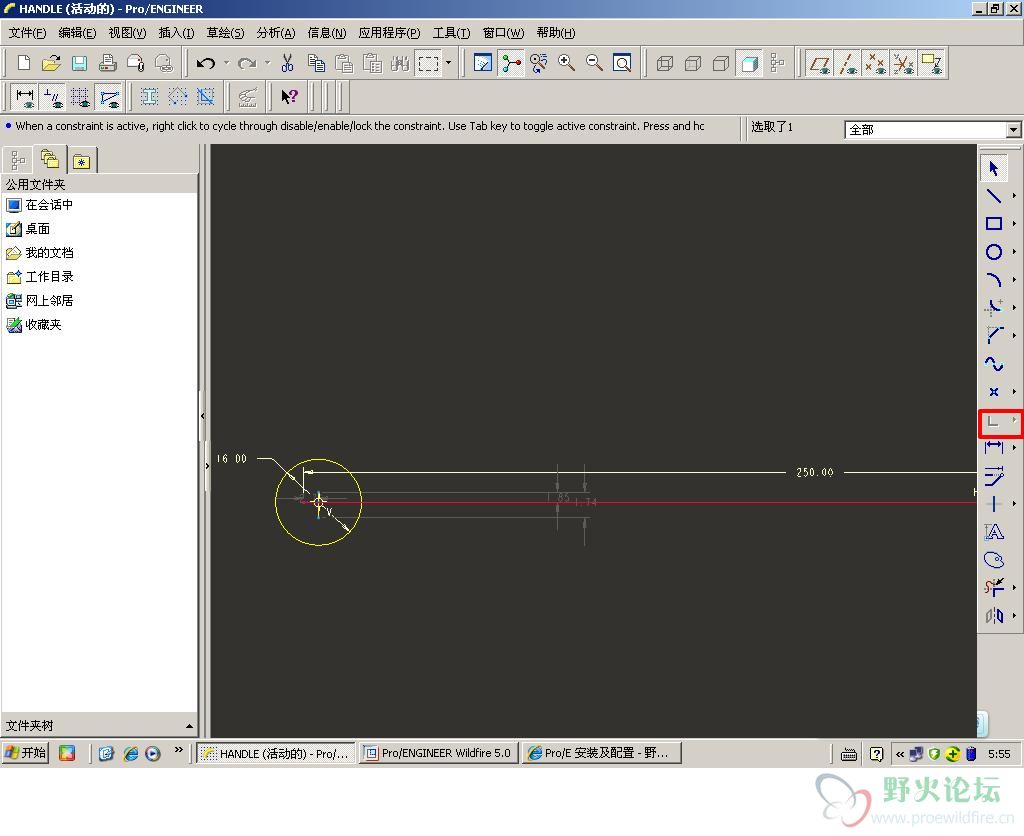Viewport: 1024px width, 836px height.
Task: Toggle annotation element display
Action: 931,64
